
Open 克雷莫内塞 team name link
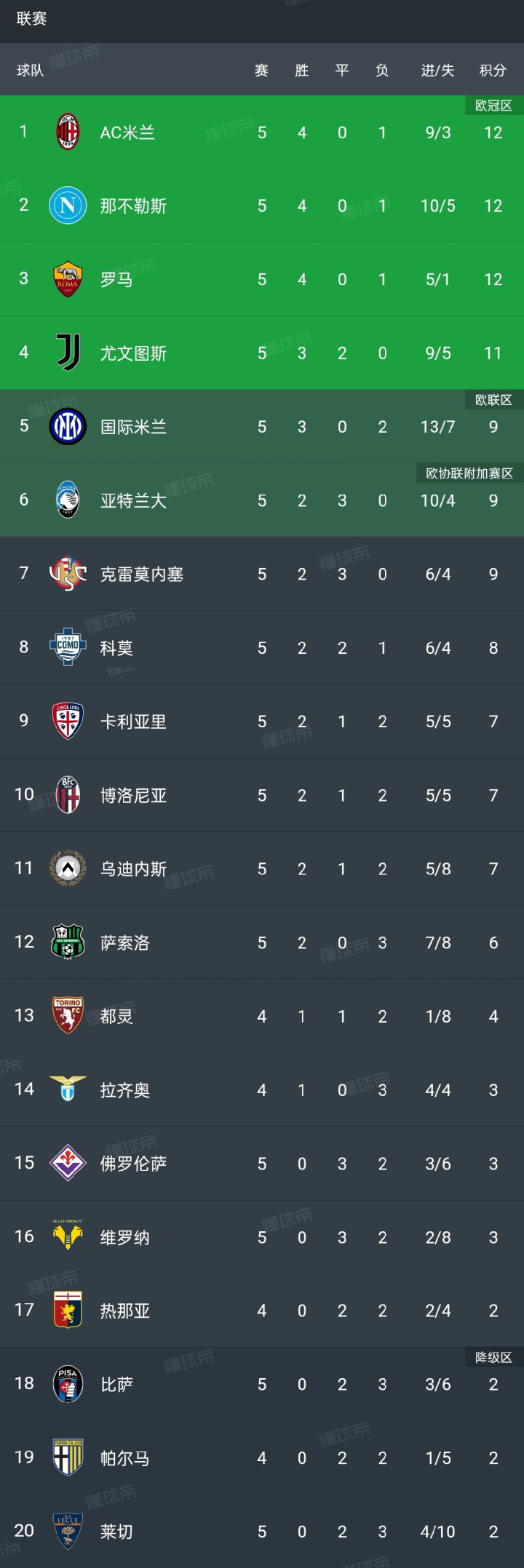[x=141, y=575]
